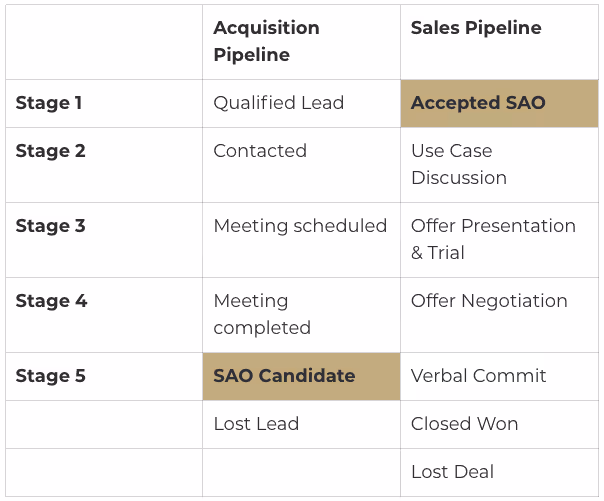The width and height of the screenshot is (604, 501).
Task: Click the Stage 5 row label
Action: tap(50, 376)
